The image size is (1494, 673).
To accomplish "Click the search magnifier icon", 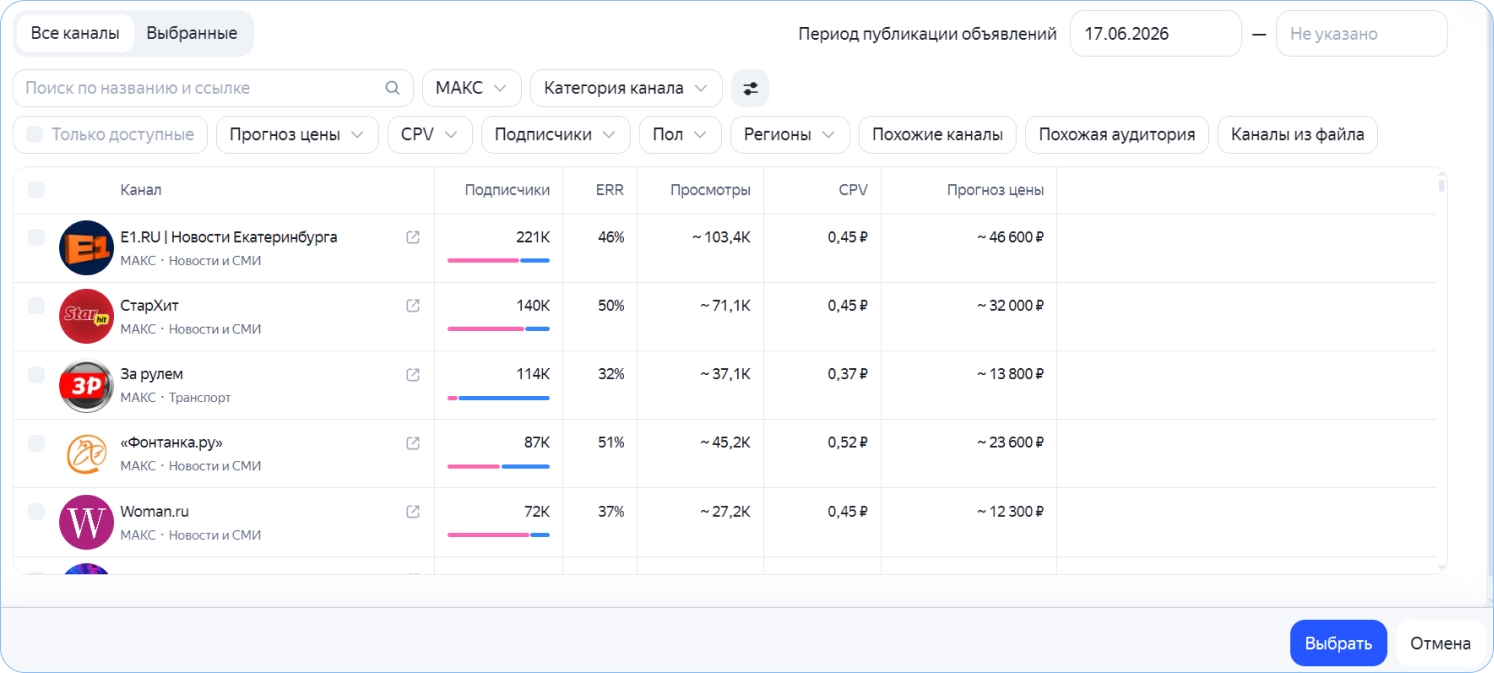I will (x=392, y=88).
